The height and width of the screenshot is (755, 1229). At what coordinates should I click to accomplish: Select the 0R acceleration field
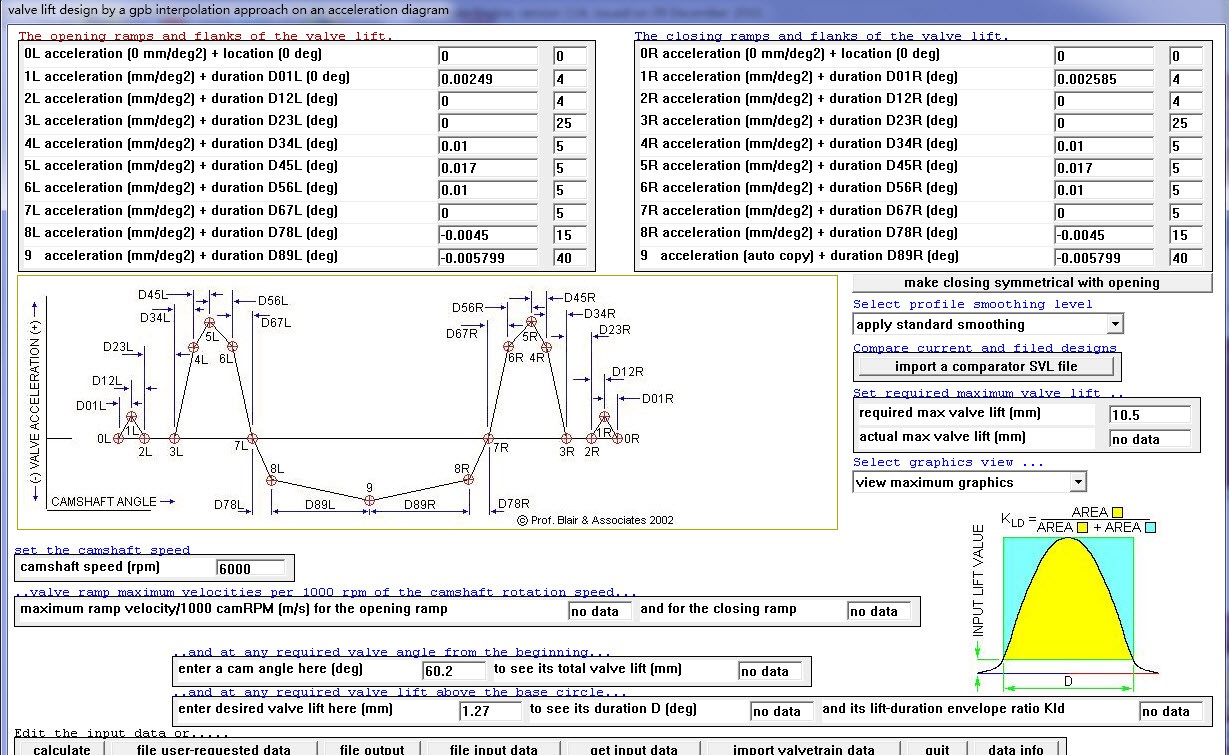tap(1104, 56)
